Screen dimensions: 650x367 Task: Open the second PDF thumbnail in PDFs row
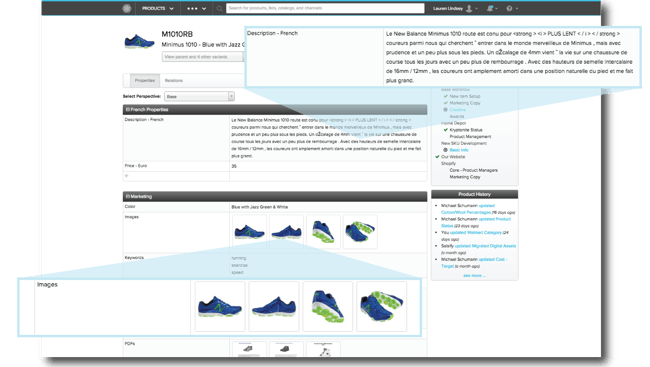tap(286, 349)
